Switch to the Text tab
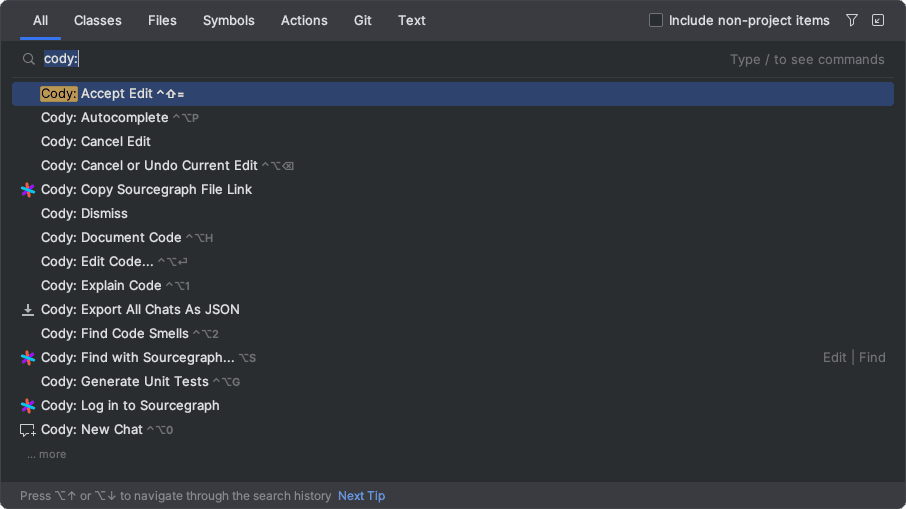The height and width of the screenshot is (509, 906). (x=412, y=21)
